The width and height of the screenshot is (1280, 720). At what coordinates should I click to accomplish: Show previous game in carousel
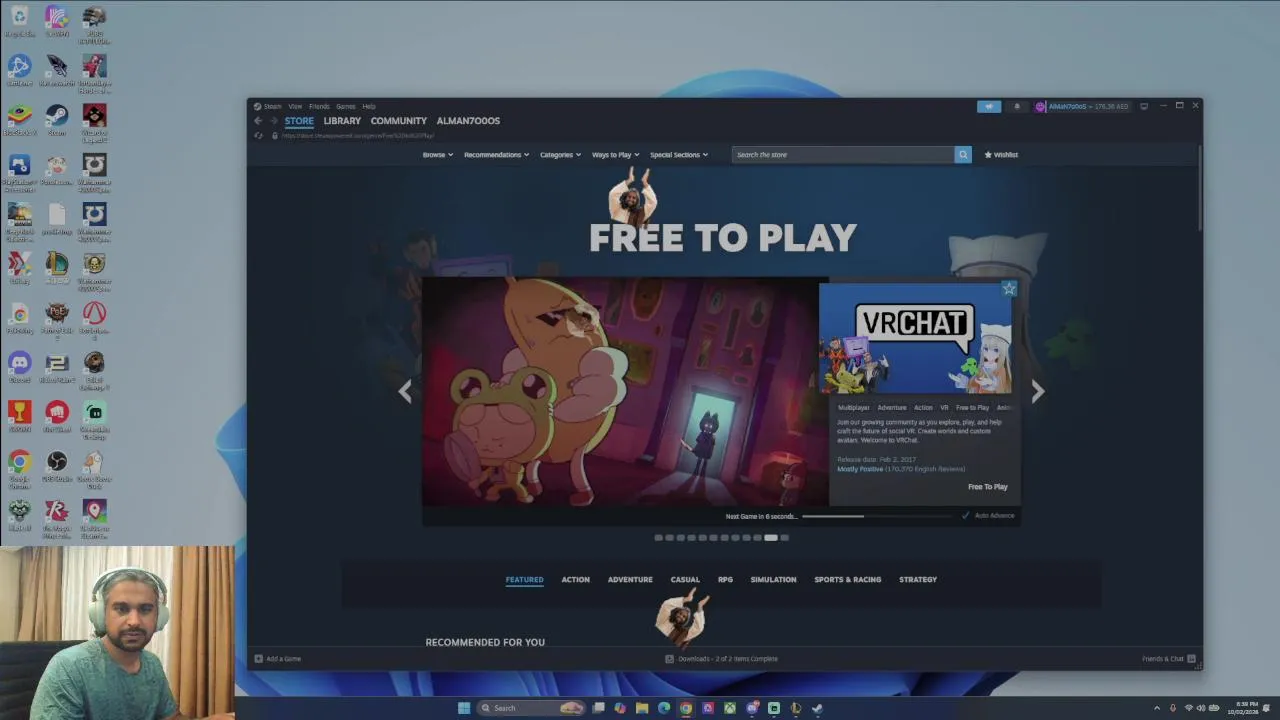click(x=405, y=392)
